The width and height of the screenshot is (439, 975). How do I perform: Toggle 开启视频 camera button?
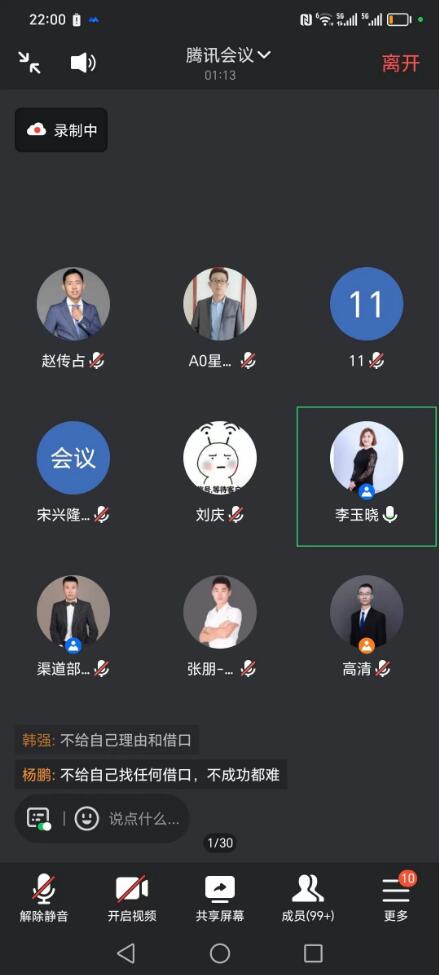tap(132, 898)
